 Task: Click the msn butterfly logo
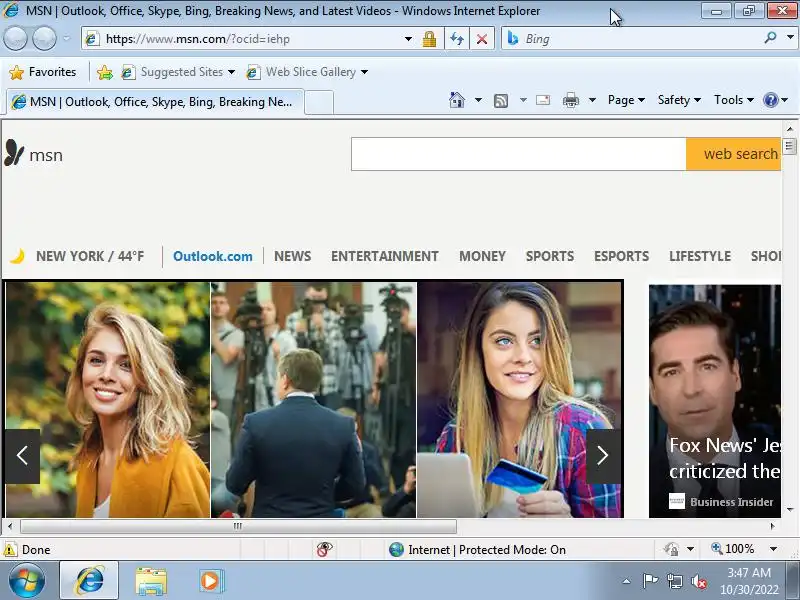34,153
